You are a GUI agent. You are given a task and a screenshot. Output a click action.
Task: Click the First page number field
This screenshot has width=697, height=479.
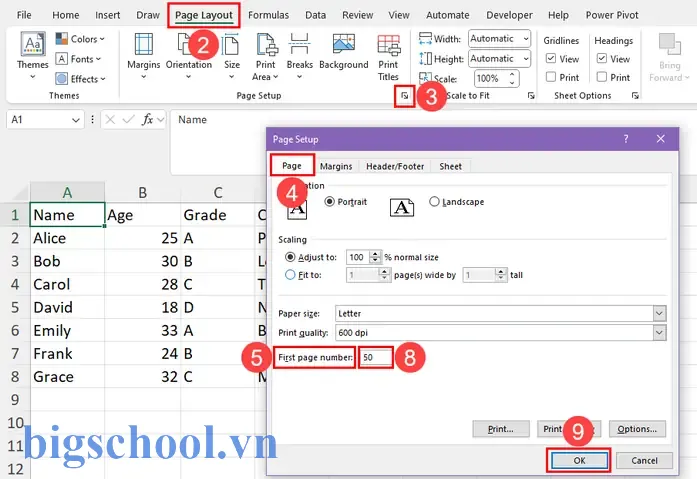tap(376, 357)
